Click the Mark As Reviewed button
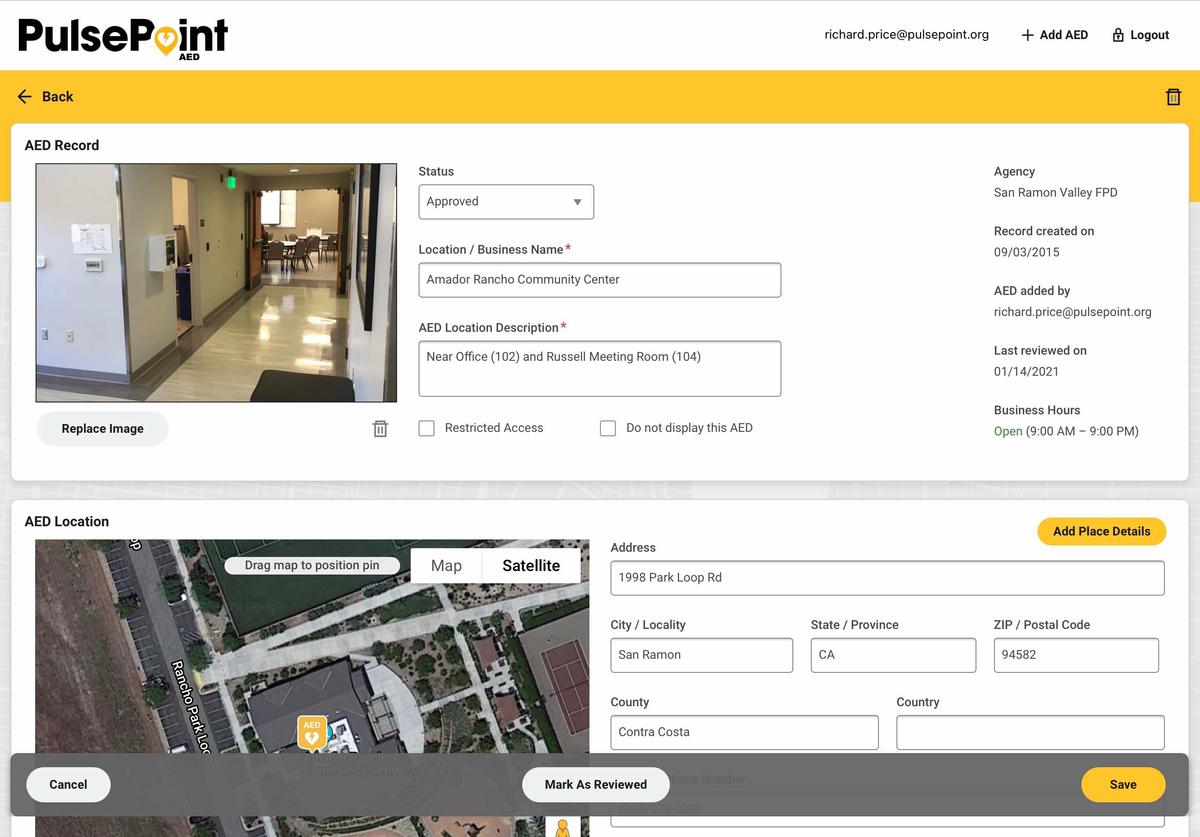Viewport: 1200px width, 837px height. click(x=595, y=784)
